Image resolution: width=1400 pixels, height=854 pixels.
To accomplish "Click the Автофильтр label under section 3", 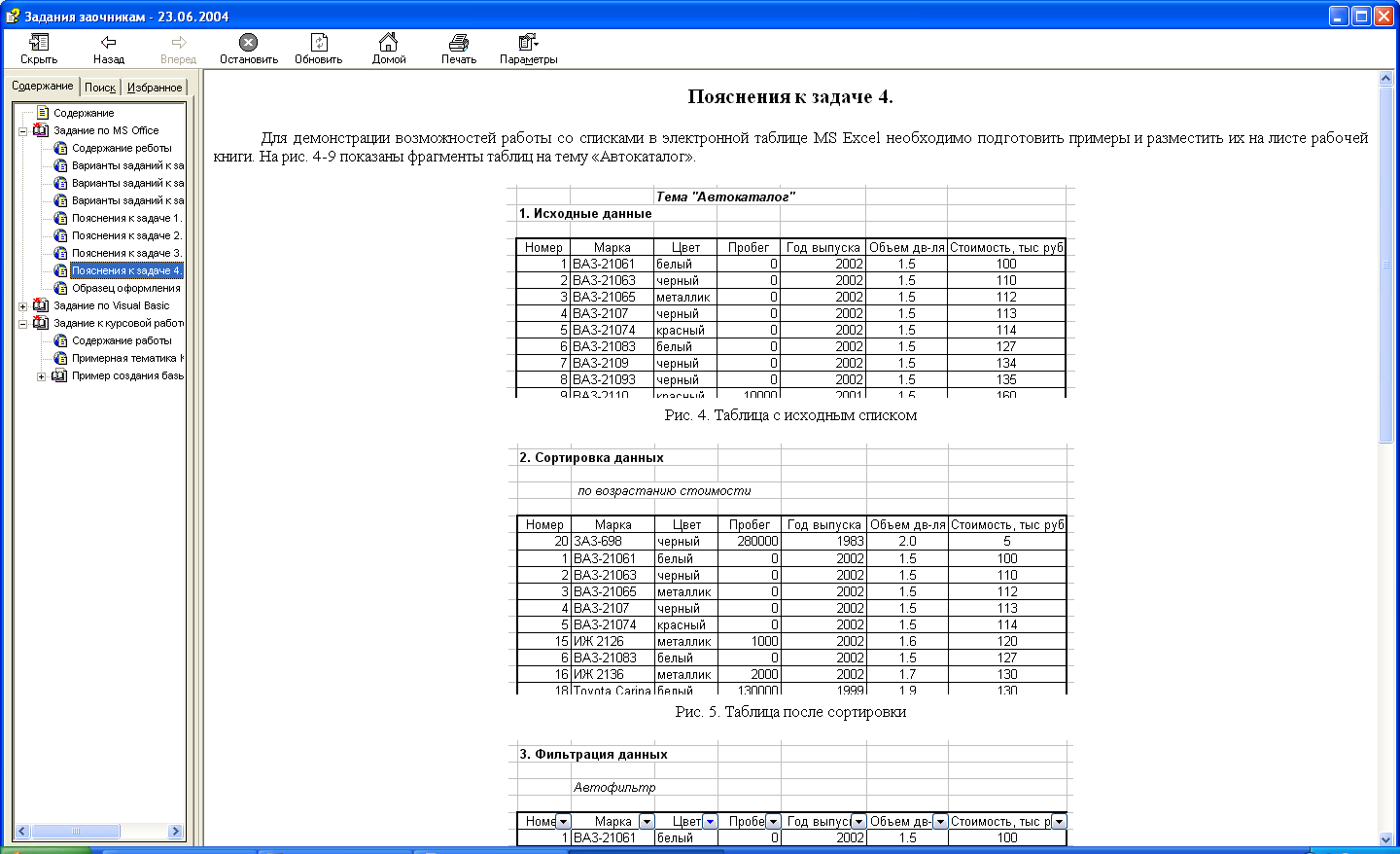I will coord(614,787).
